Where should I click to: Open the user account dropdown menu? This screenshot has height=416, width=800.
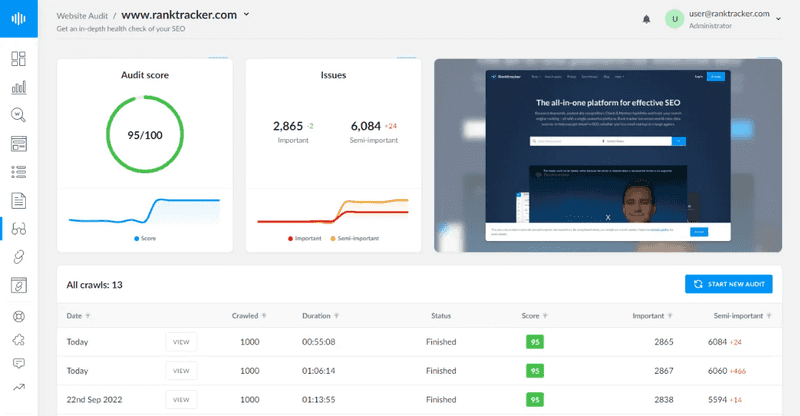pos(779,19)
